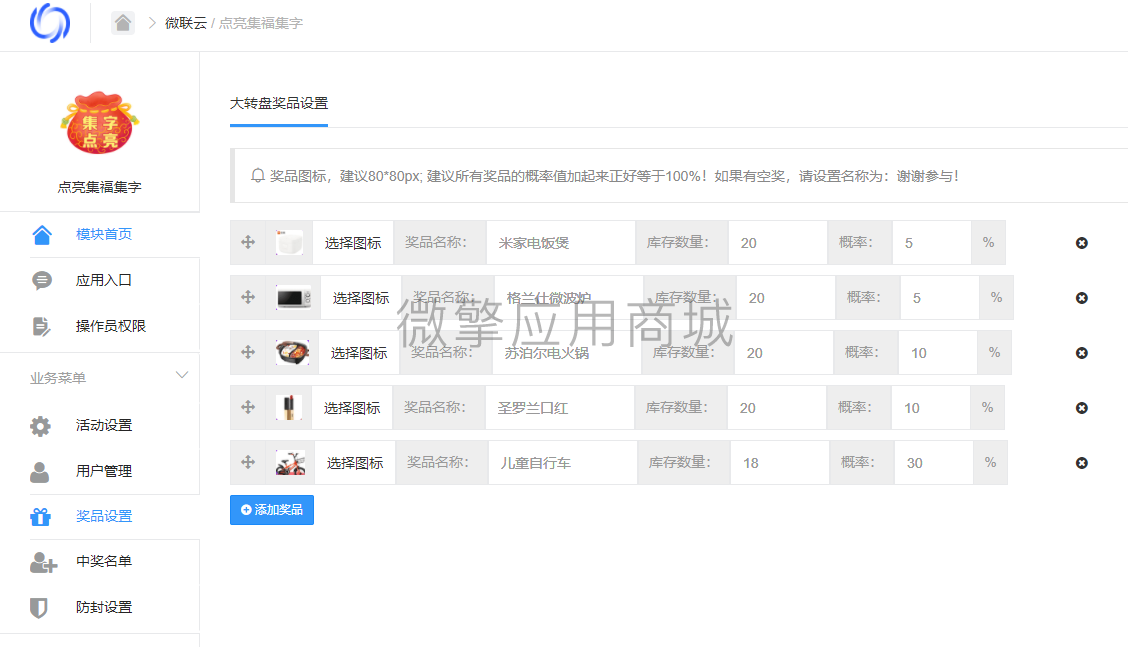Select the 活动设置 gear icon
The image size is (1128, 647).
pyautogui.click(x=40, y=424)
